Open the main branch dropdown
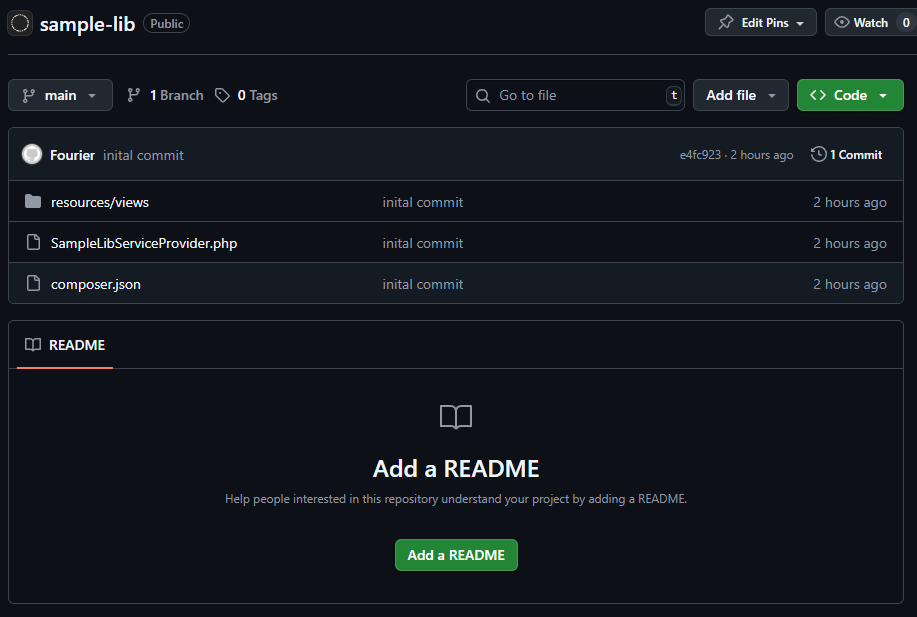Screen dimensions: 917x617 60,95
